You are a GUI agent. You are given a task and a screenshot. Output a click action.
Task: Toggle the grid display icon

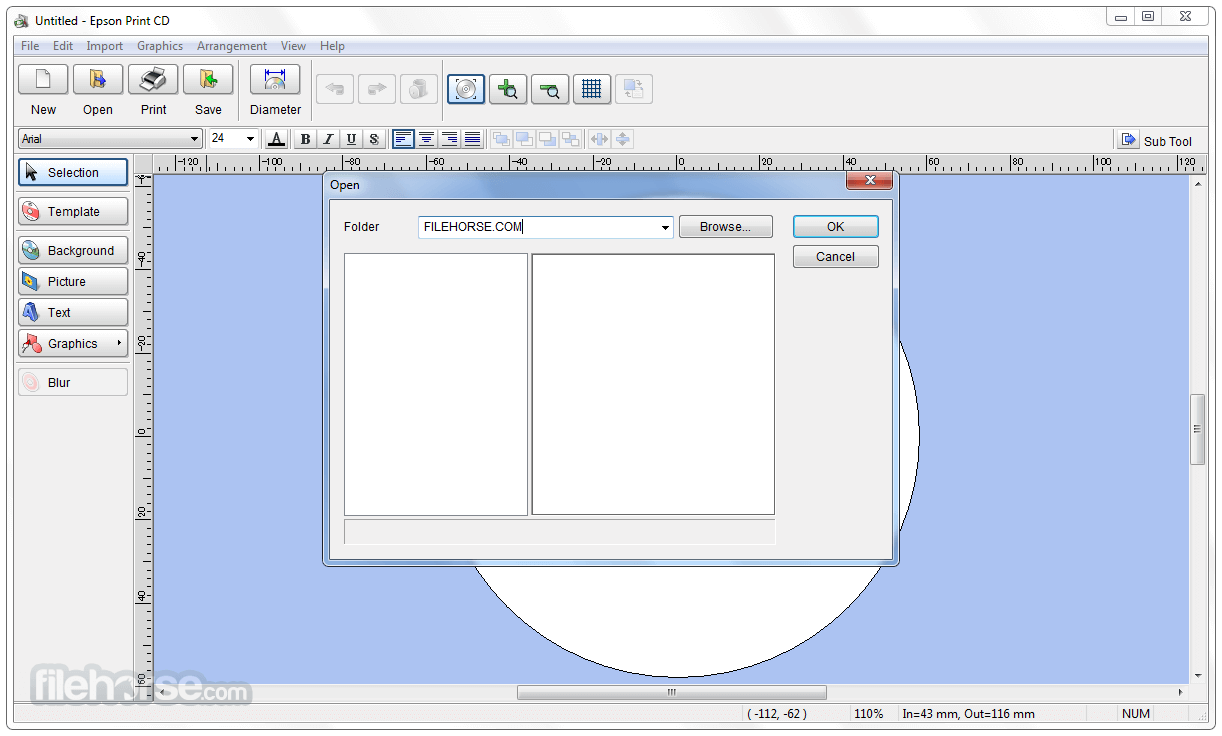[x=592, y=89]
